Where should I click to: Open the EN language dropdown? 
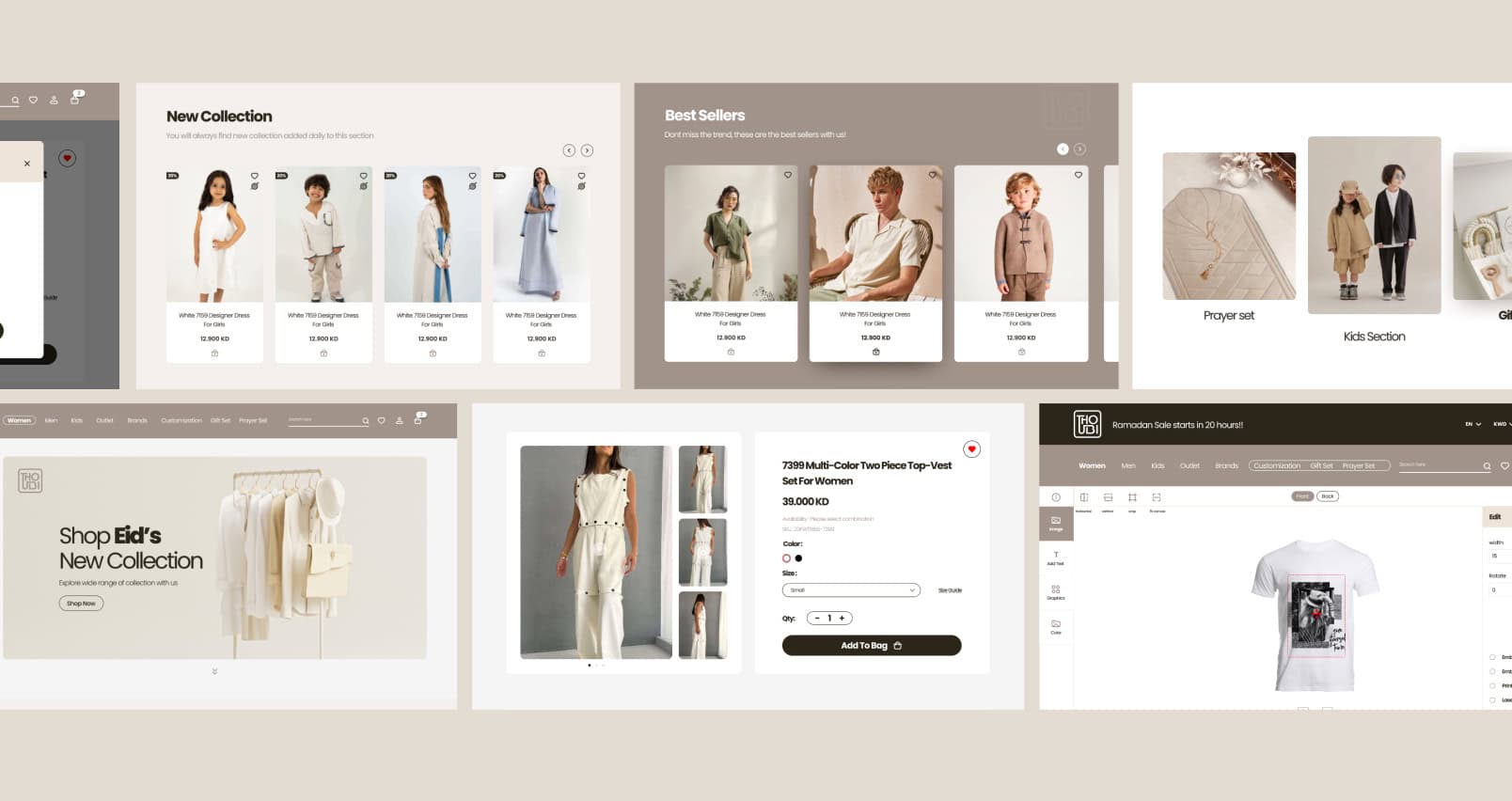point(1473,424)
